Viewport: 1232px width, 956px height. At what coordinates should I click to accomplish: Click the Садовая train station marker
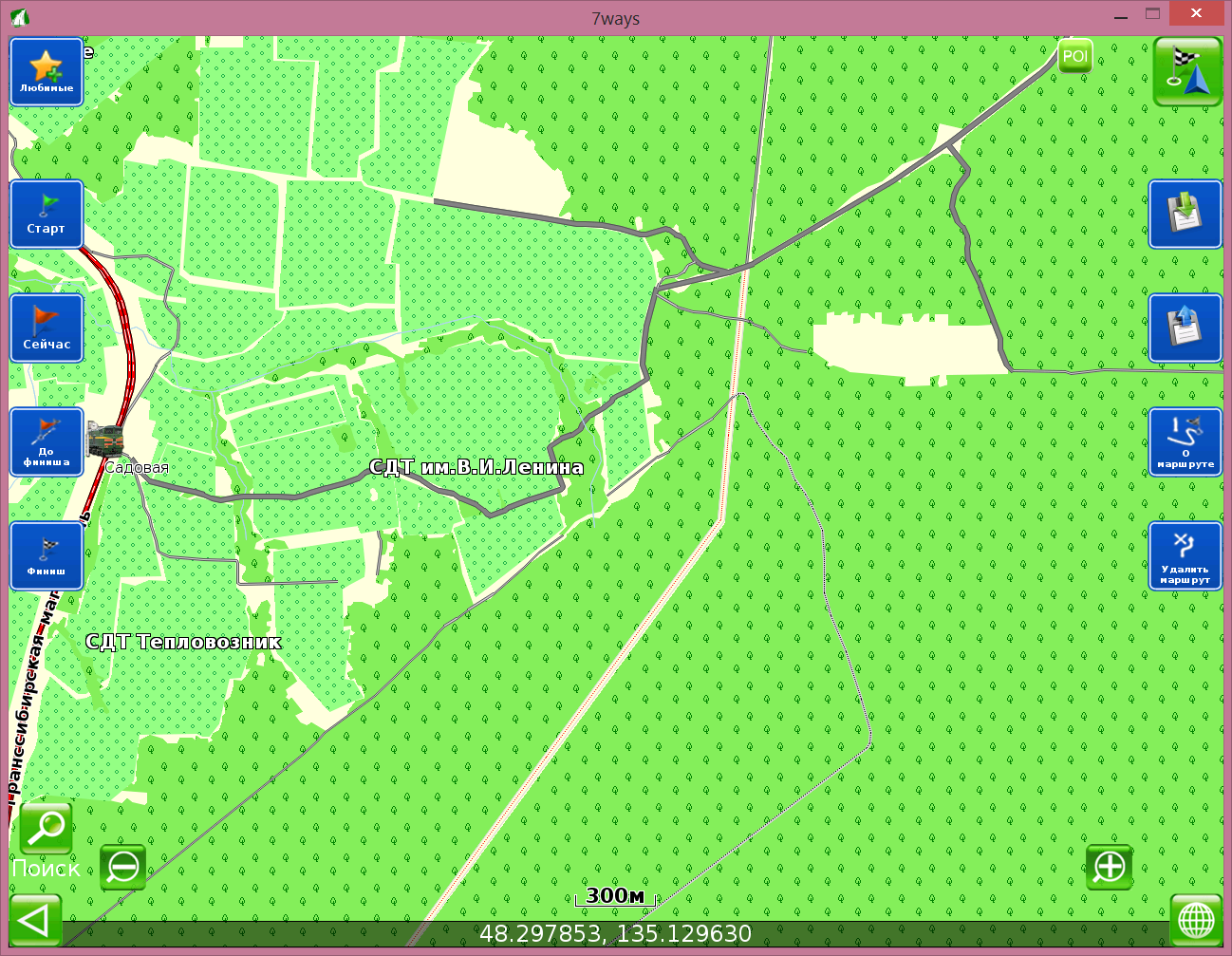(103, 441)
